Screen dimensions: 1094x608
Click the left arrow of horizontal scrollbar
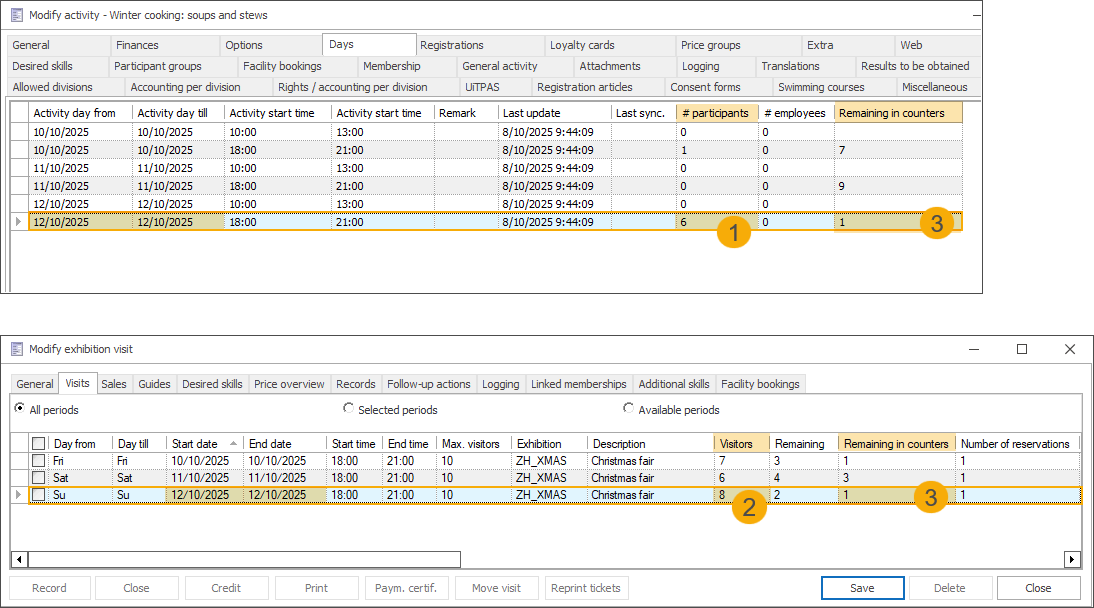pyautogui.click(x=19, y=560)
